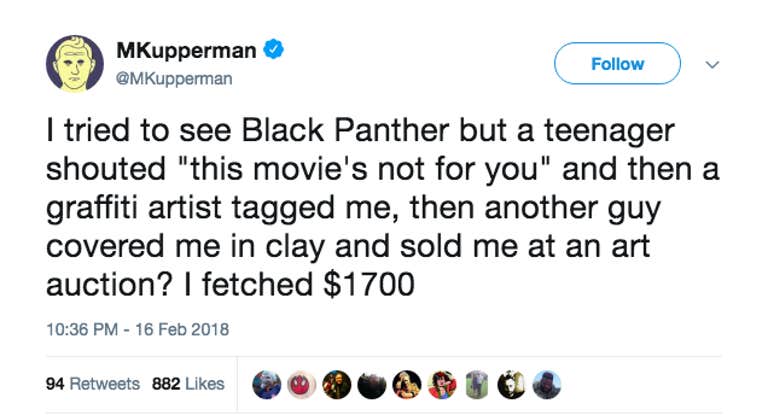Open the MKupperman display name
This screenshot has height=415, width=768.
tap(186, 50)
